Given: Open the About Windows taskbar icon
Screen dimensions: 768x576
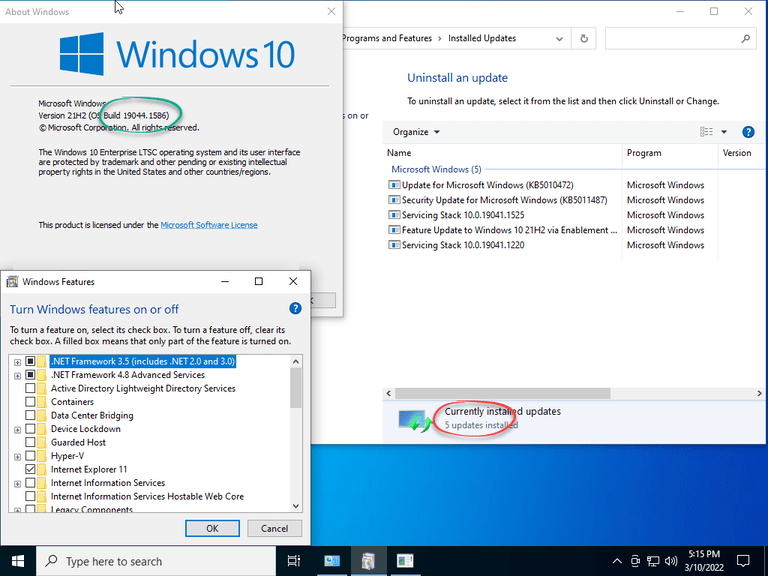Looking at the screenshot, I should (405, 561).
